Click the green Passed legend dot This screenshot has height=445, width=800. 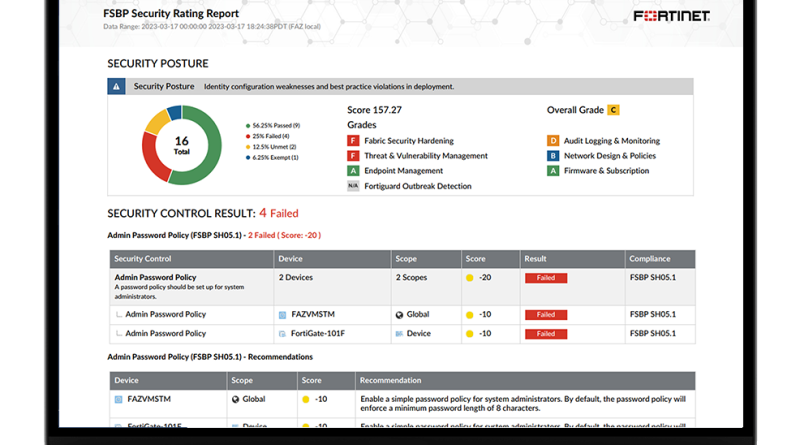click(x=248, y=126)
